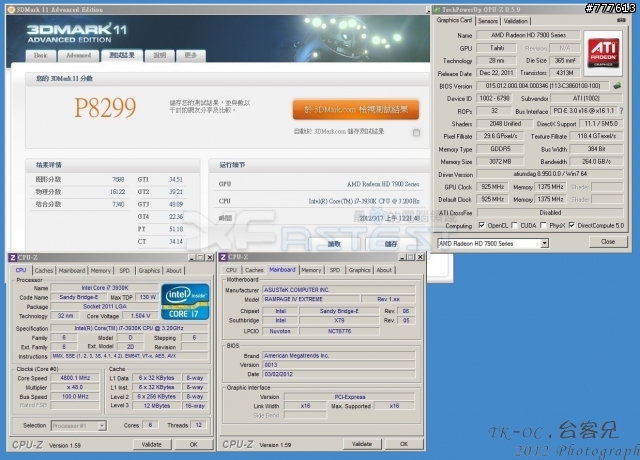Open Memory tab in right CPU-Z window

pos(311,270)
